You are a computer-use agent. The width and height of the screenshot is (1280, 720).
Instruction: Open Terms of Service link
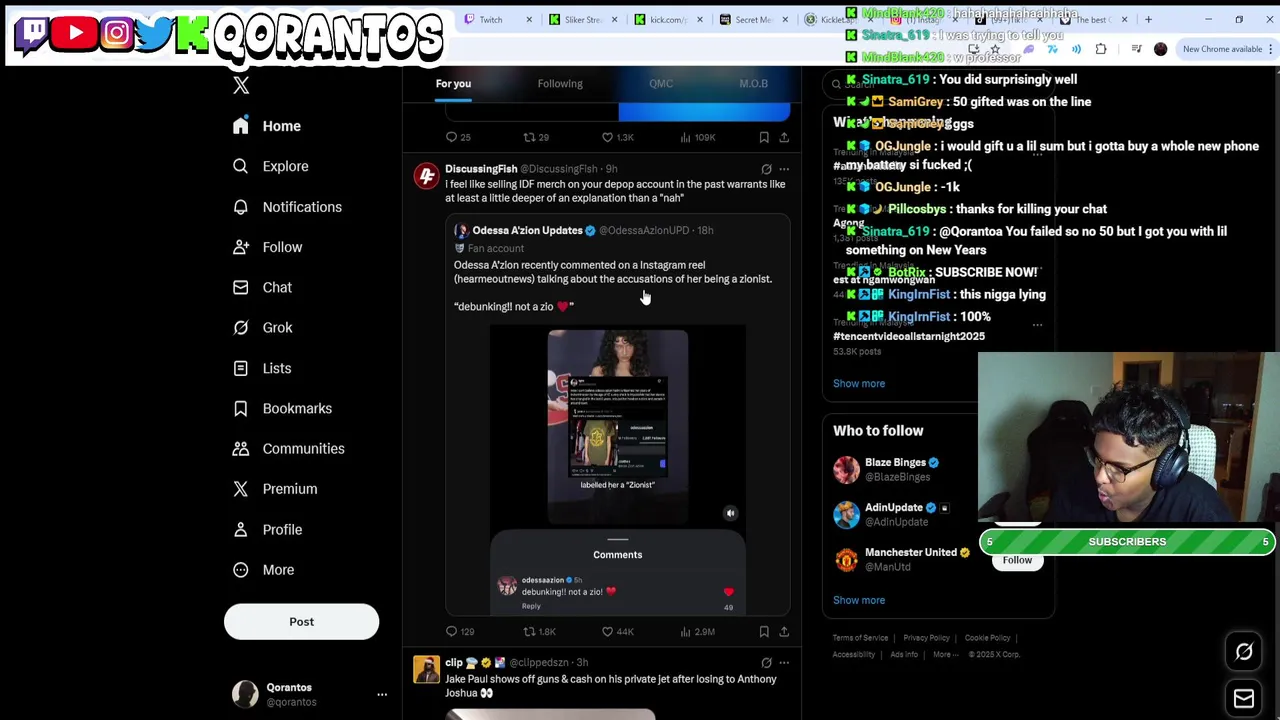pyautogui.click(x=860, y=638)
